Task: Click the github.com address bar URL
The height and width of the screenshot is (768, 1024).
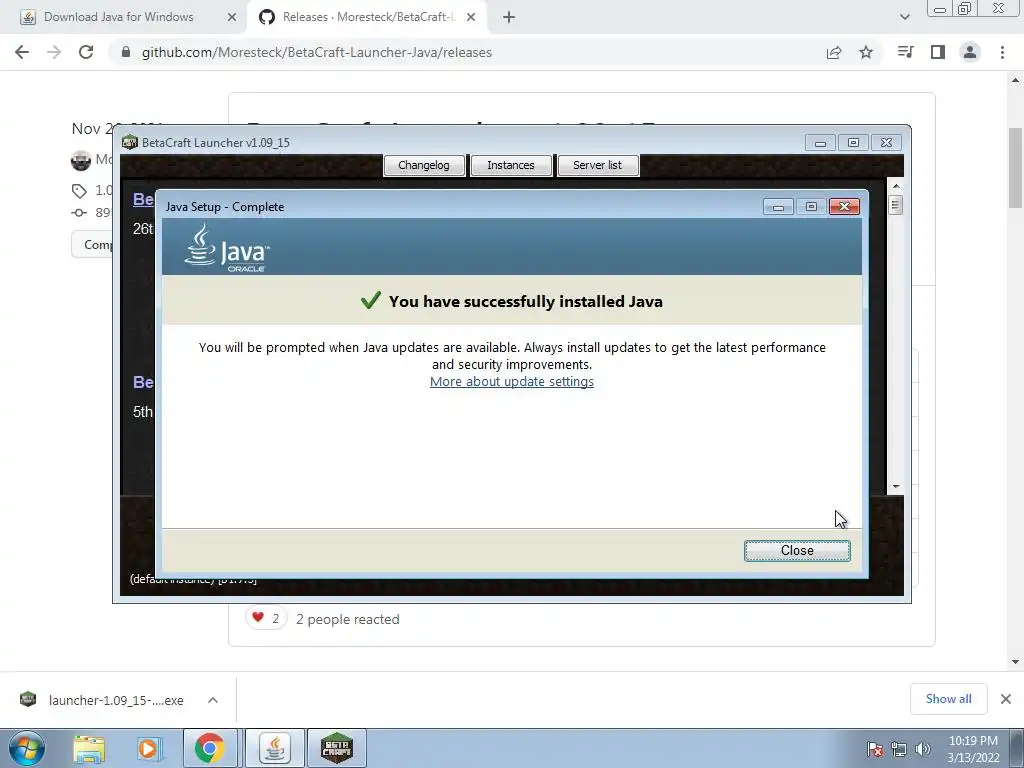Action: click(317, 52)
